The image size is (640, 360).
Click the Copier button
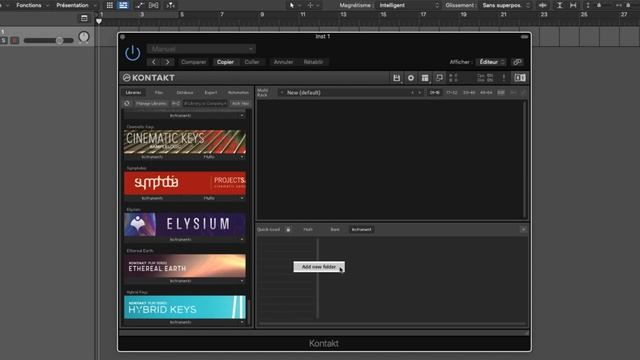pyautogui.click(x=225, y=62)
